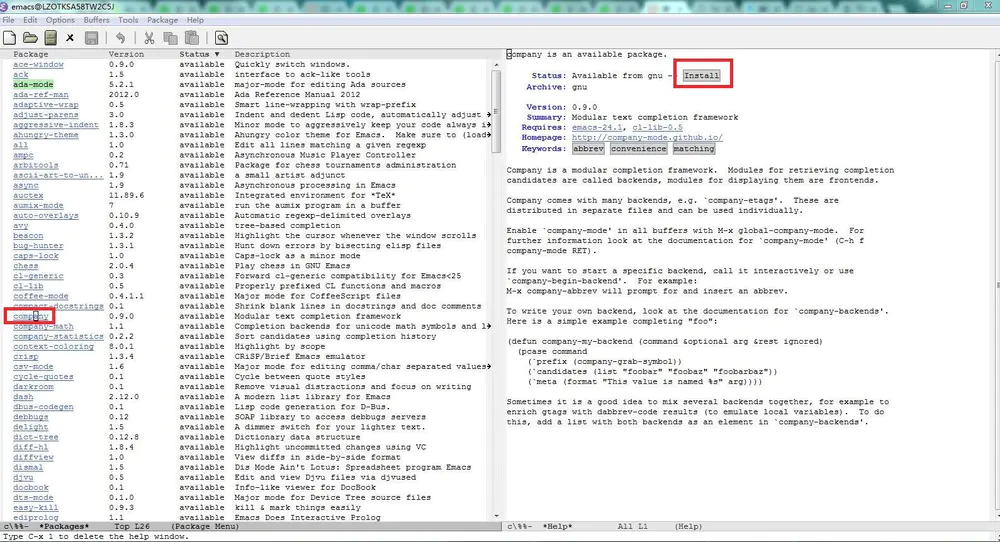This screenshot has width=1000, height=542.
Task: Close current buffer with X icon
Action: click(x=70, y=38)
